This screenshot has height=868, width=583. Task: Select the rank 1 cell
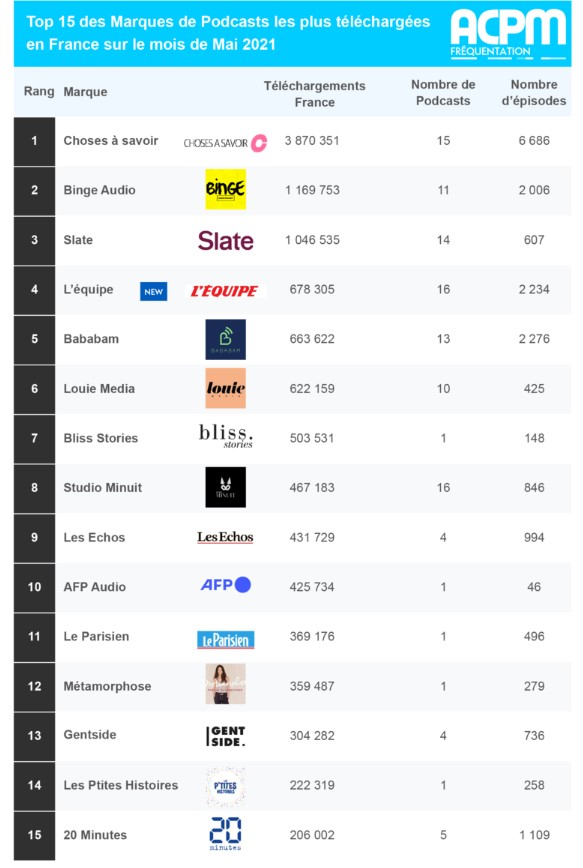[x=34, y=141]
